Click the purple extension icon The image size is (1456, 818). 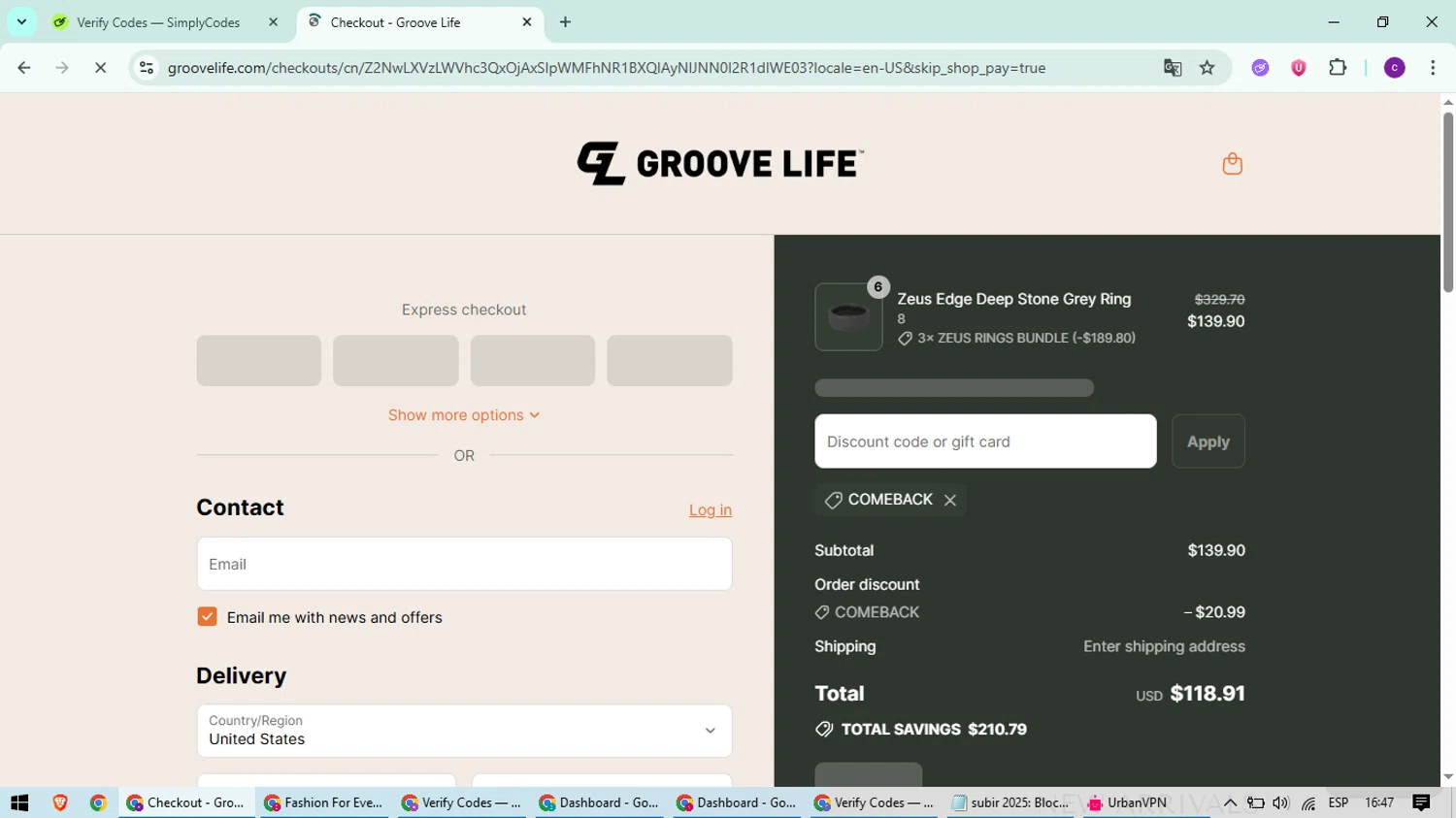pyautogui.click(x=1260, y=68)
